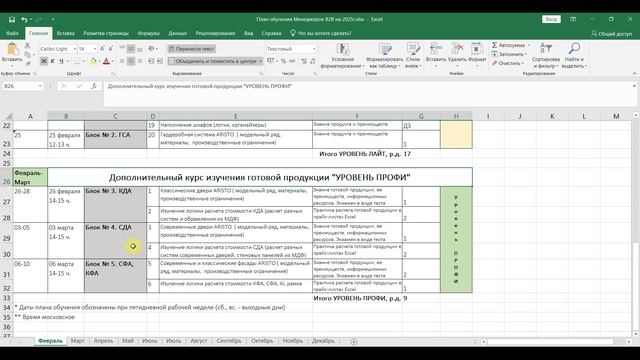This screenshot has height=360, width=640.
Task: Apply the percent style
Action: 283,61
